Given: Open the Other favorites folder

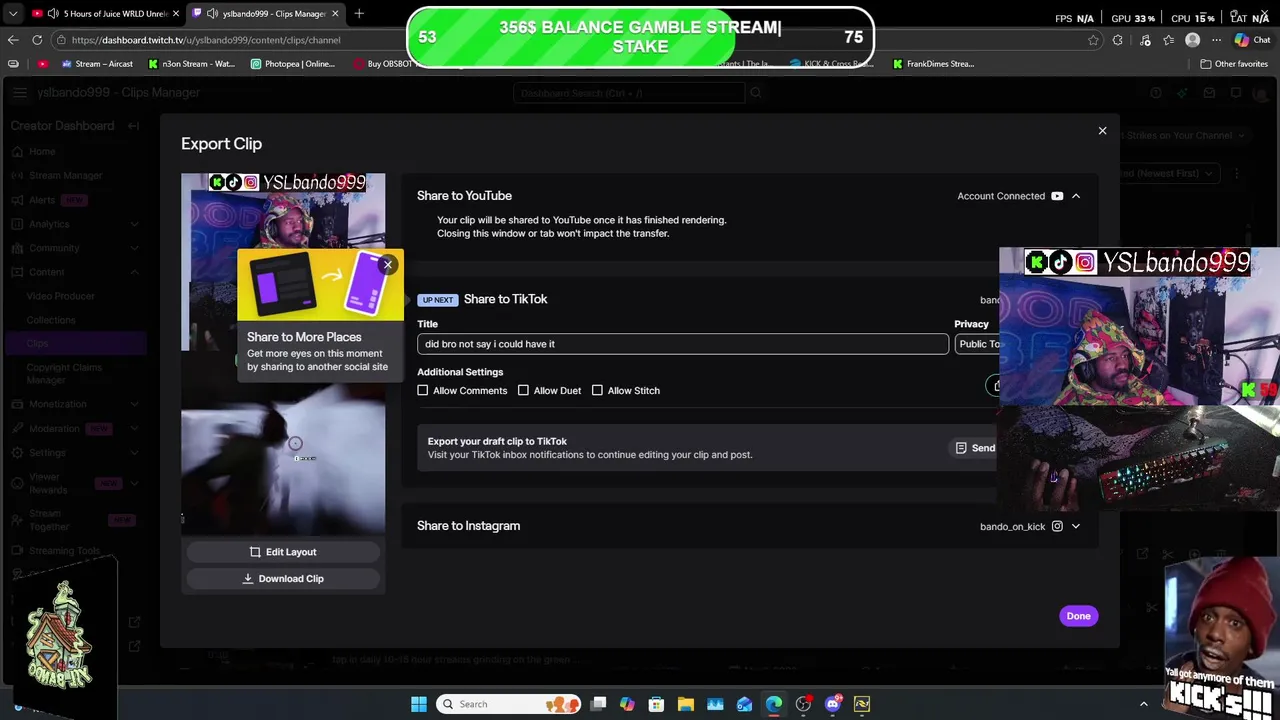Looking at the screenshot, I should click(1234, 64).
